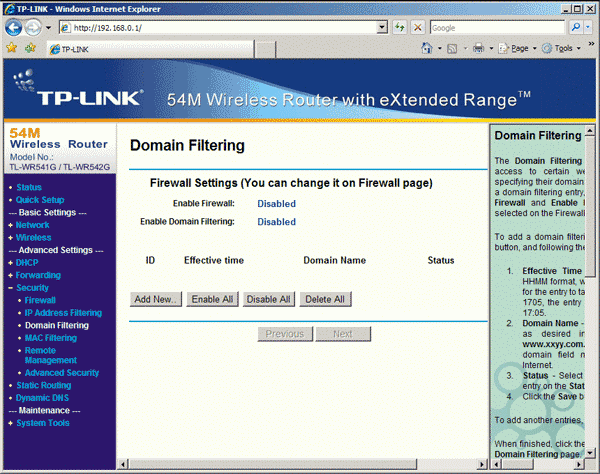Click help panel scroll-up arrow
Viewport: 600px width, 474px height.
[x=590, y=131]
